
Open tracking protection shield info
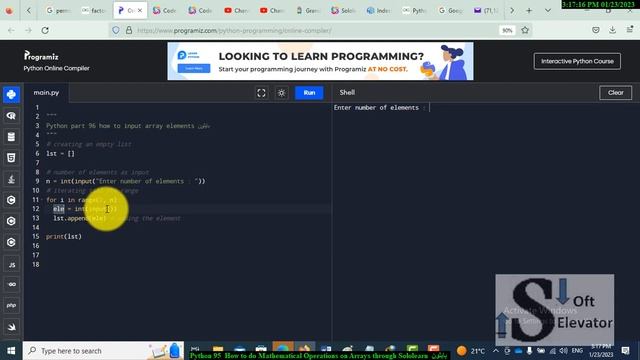coord(116,30)
